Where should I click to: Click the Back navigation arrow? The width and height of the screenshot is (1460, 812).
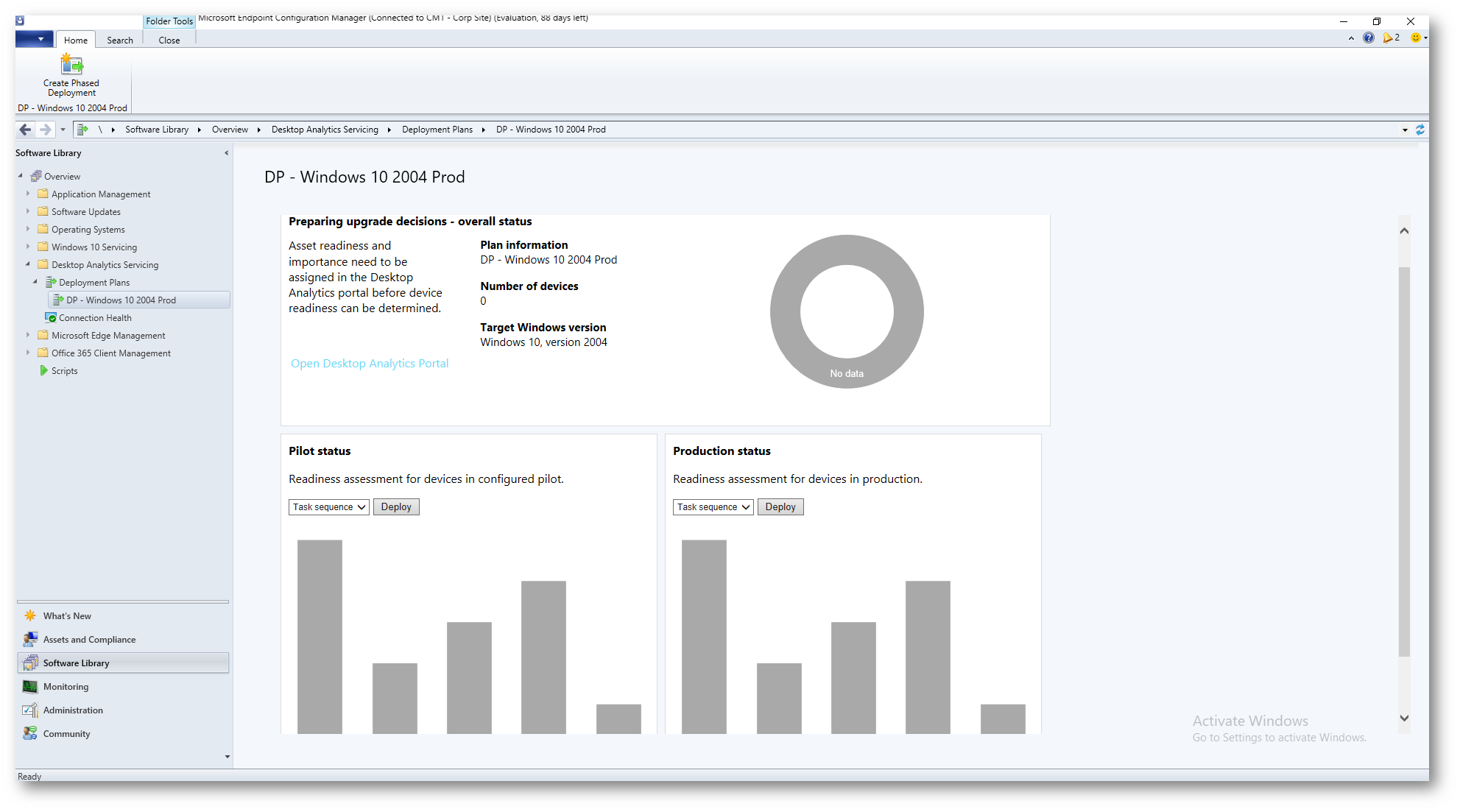(26, 130)
